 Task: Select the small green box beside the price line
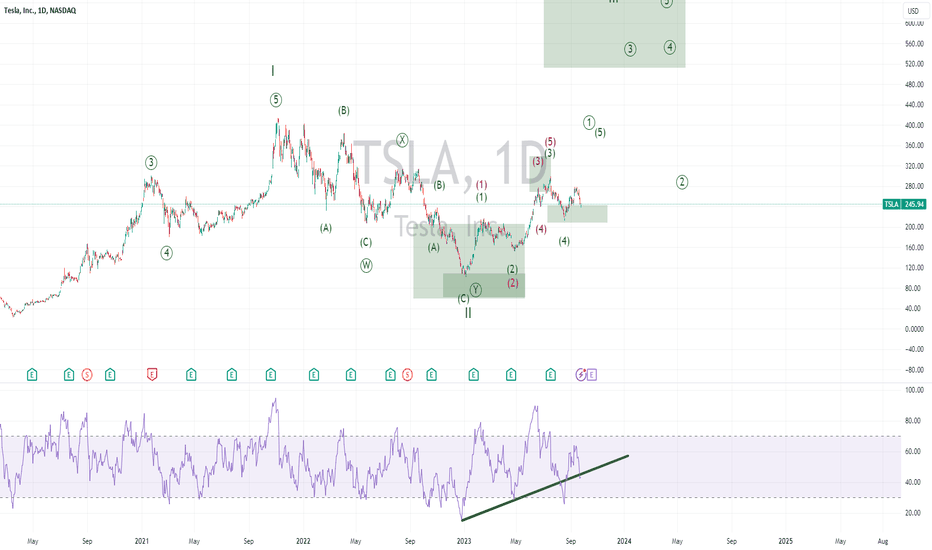577,214
